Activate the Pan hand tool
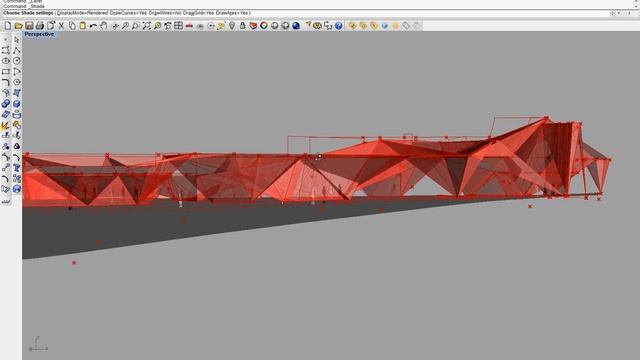640x360 pixels. click(104, 26)
